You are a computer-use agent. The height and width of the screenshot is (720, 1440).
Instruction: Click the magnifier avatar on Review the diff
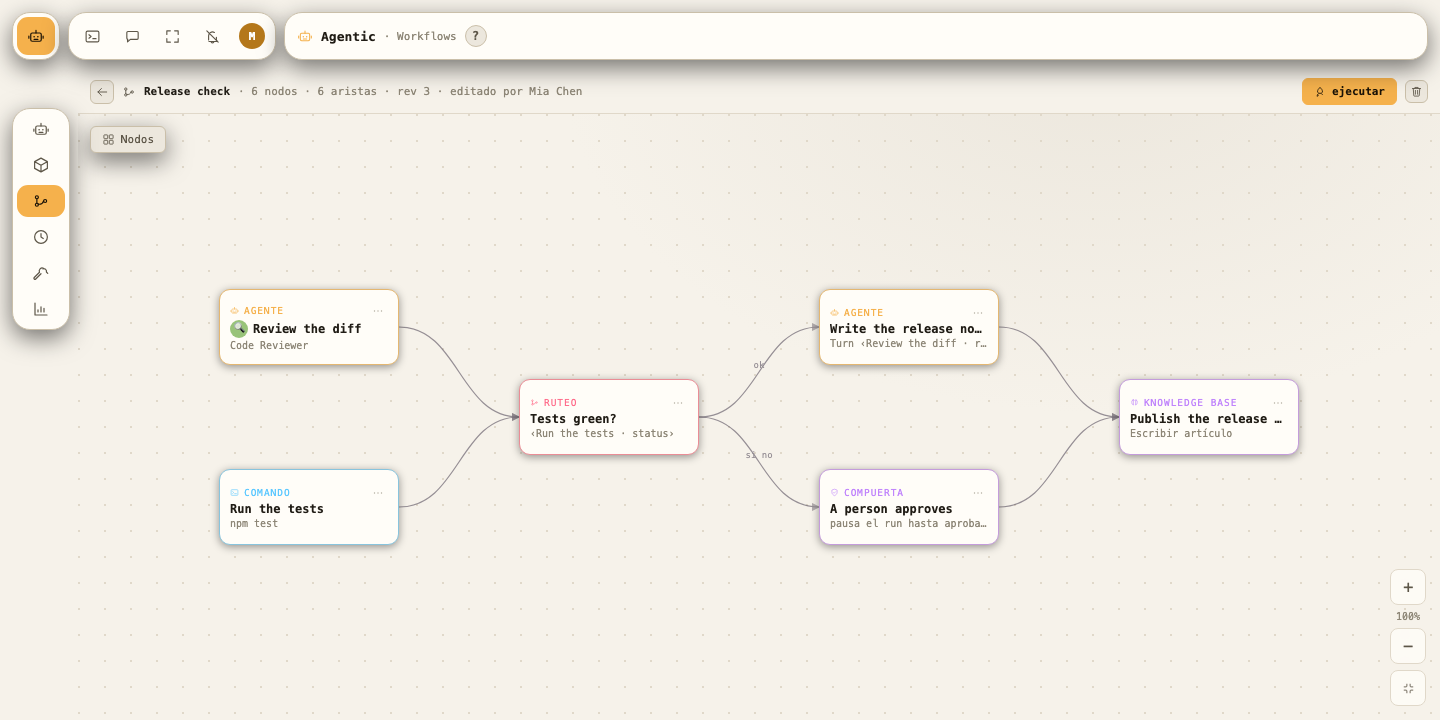pos(239,329)
